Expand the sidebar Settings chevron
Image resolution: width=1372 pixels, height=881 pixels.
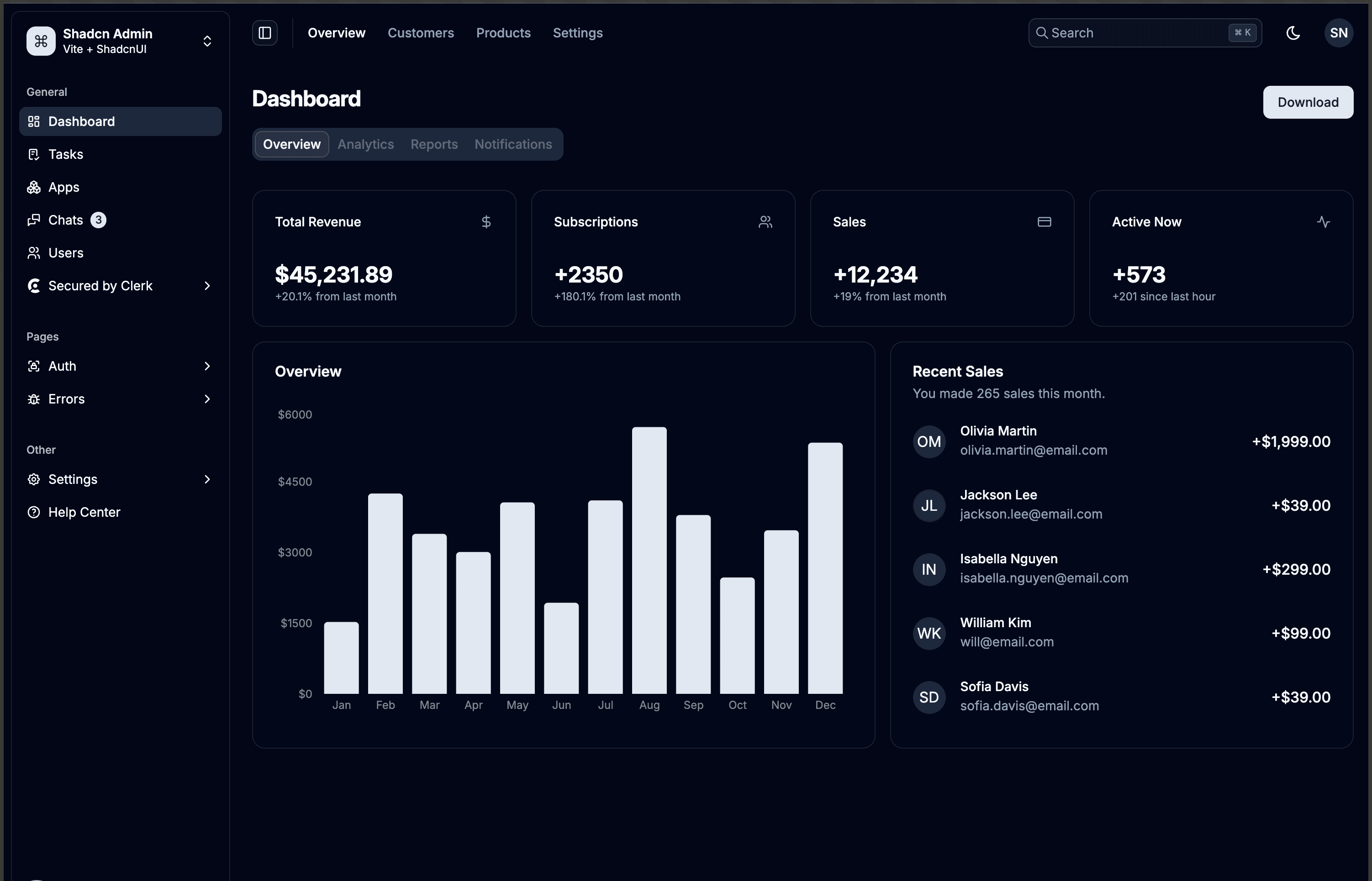(x=207, y=479)
